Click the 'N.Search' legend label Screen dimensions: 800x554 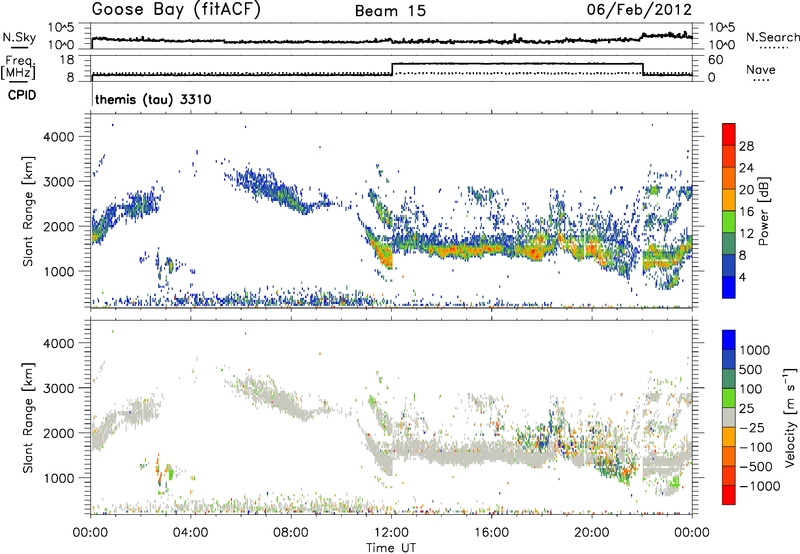[x=772, y=37]
